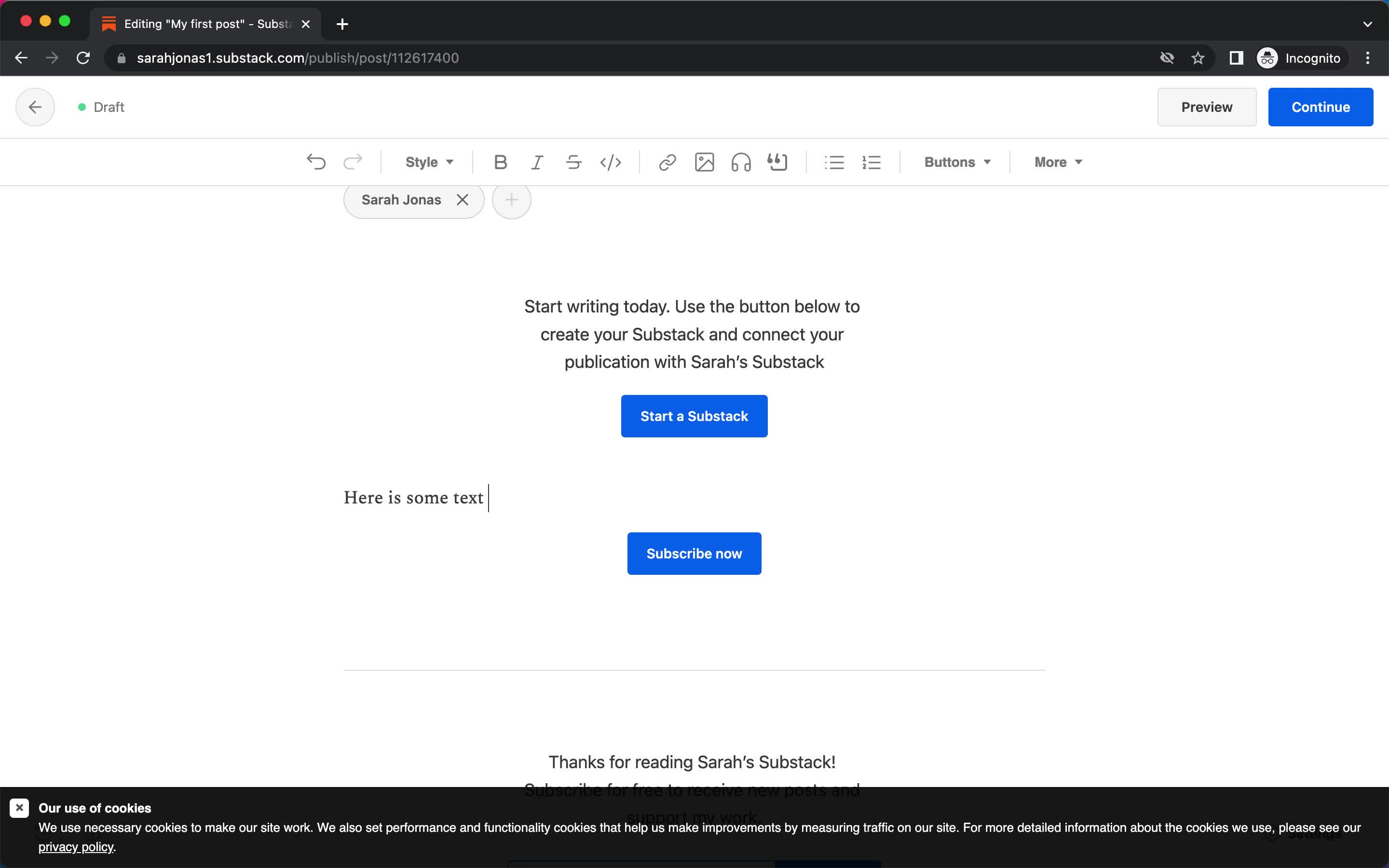Image resolution: width=1389 pixels, height=868 pixels.
Task: Undo the last edit in the toolbar
Action: (316, 163)
